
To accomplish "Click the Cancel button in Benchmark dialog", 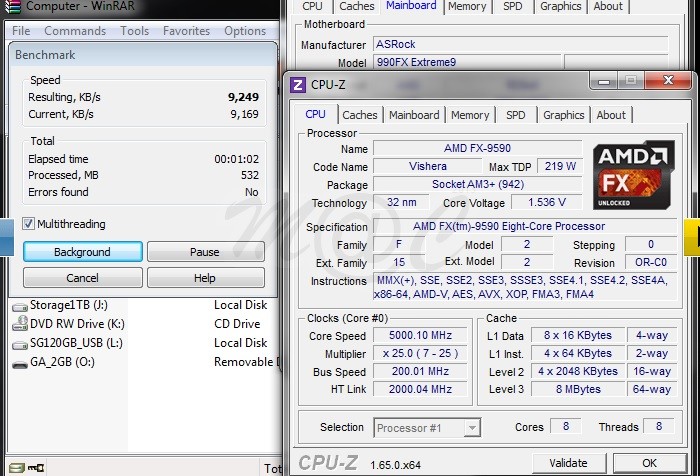I will [x=82, y=278].
